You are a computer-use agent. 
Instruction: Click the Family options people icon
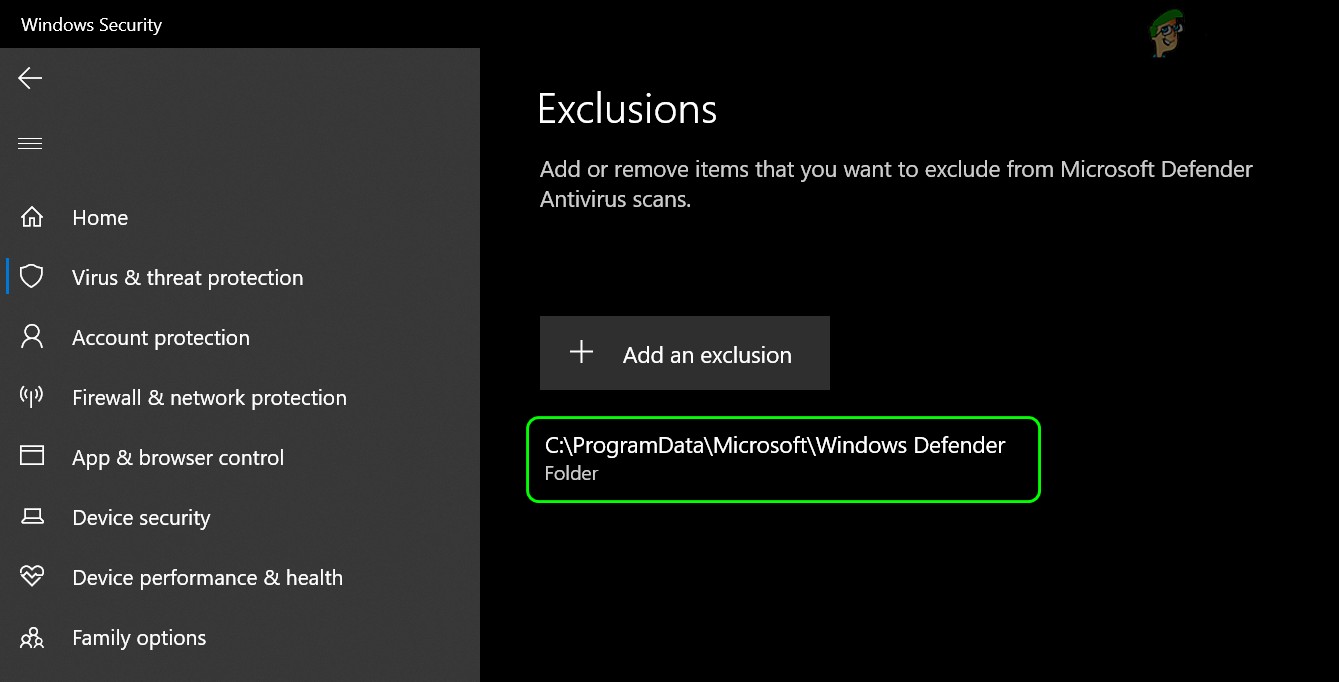click(x=32, y=637)
